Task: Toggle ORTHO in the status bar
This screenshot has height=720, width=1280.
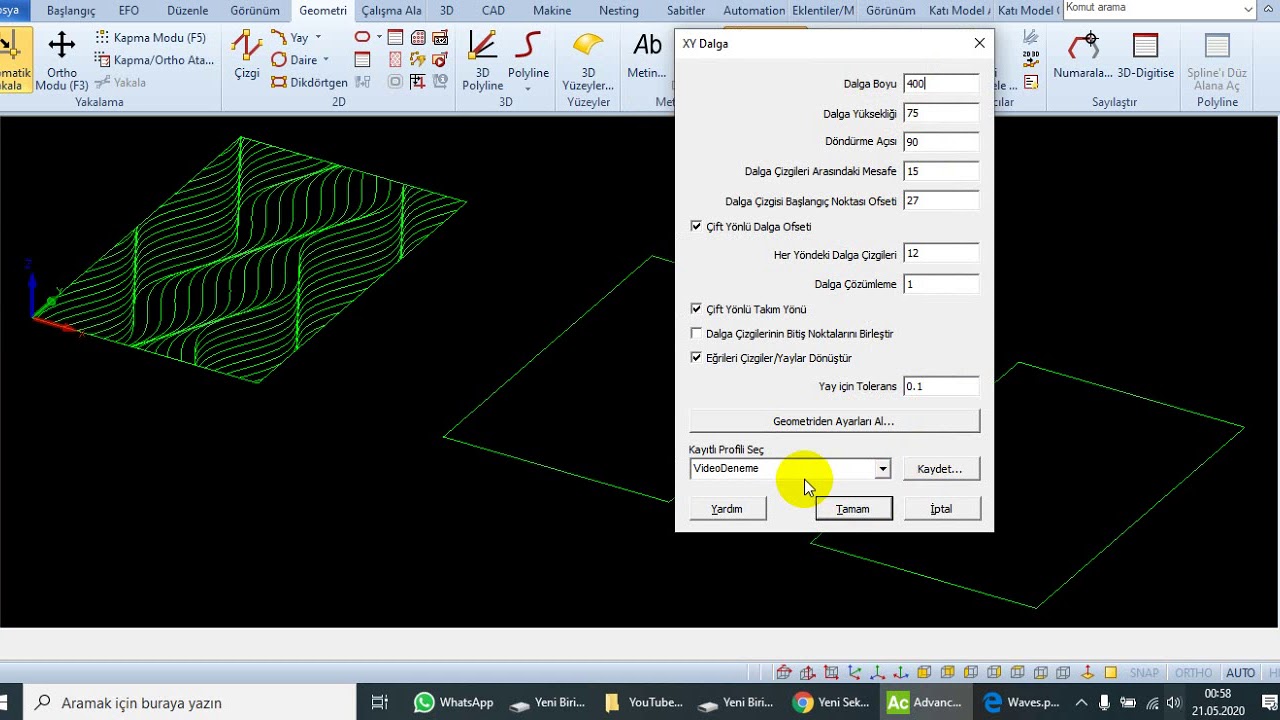Action: click(1193, 673)
